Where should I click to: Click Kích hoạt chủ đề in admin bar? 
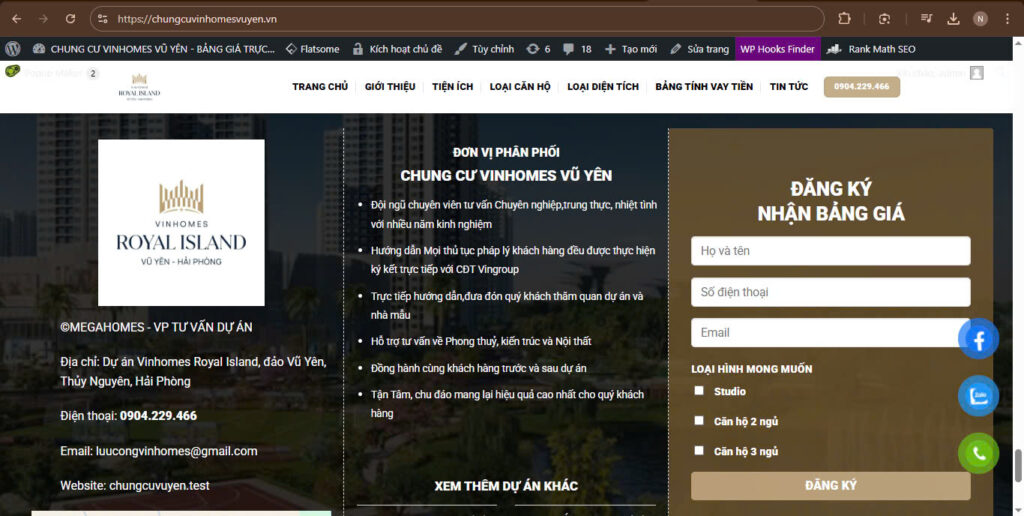[397, 49]
